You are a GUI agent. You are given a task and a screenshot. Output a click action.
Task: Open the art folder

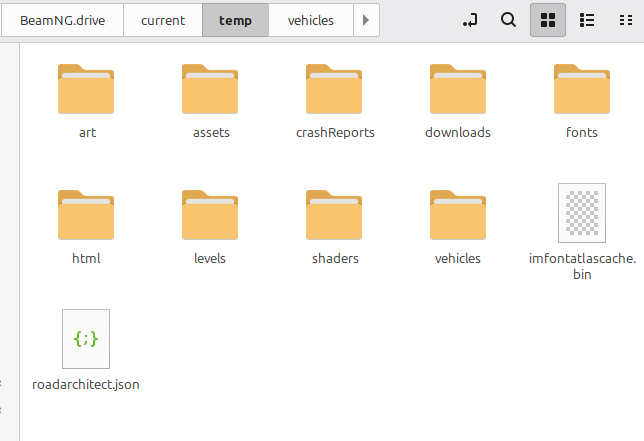pos(86,89)
